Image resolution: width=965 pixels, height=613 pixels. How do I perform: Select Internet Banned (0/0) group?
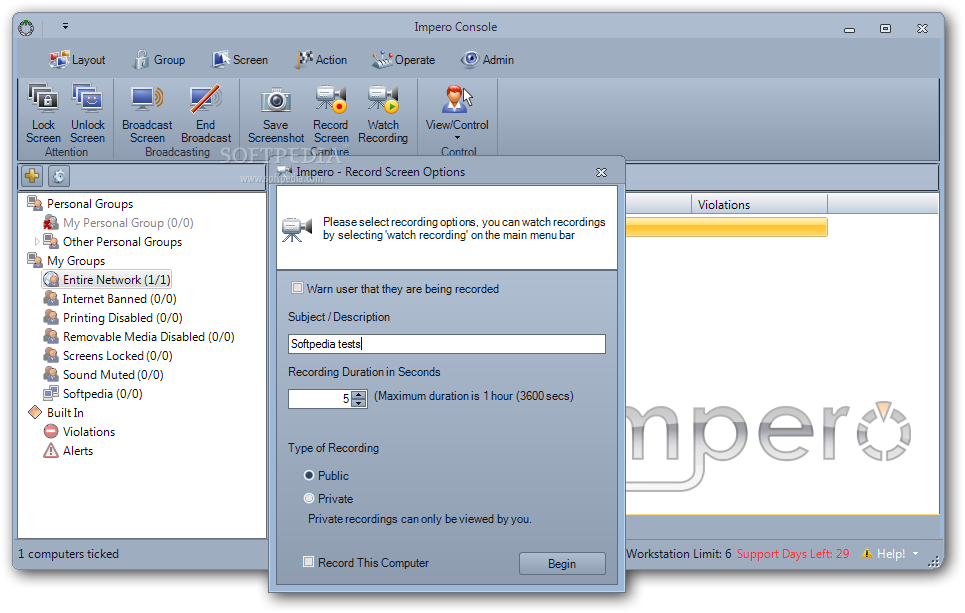[x=119, y=298]
